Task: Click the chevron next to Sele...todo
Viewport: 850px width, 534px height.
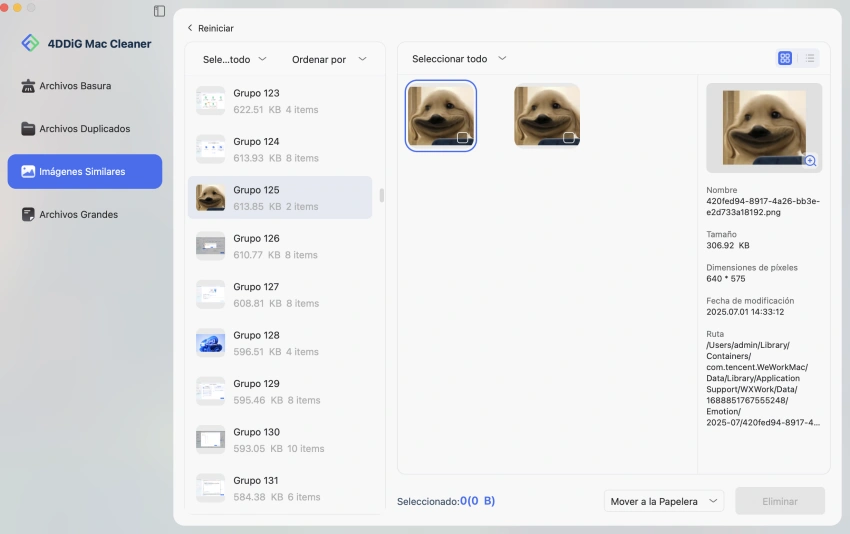Action: (x=262, y=59)
